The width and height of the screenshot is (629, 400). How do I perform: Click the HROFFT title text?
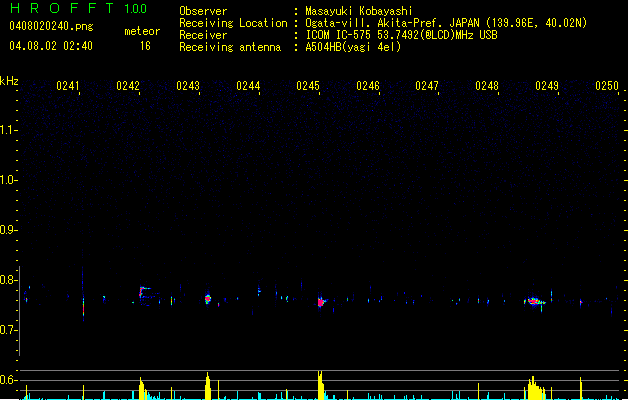click(x=62, y=8)
